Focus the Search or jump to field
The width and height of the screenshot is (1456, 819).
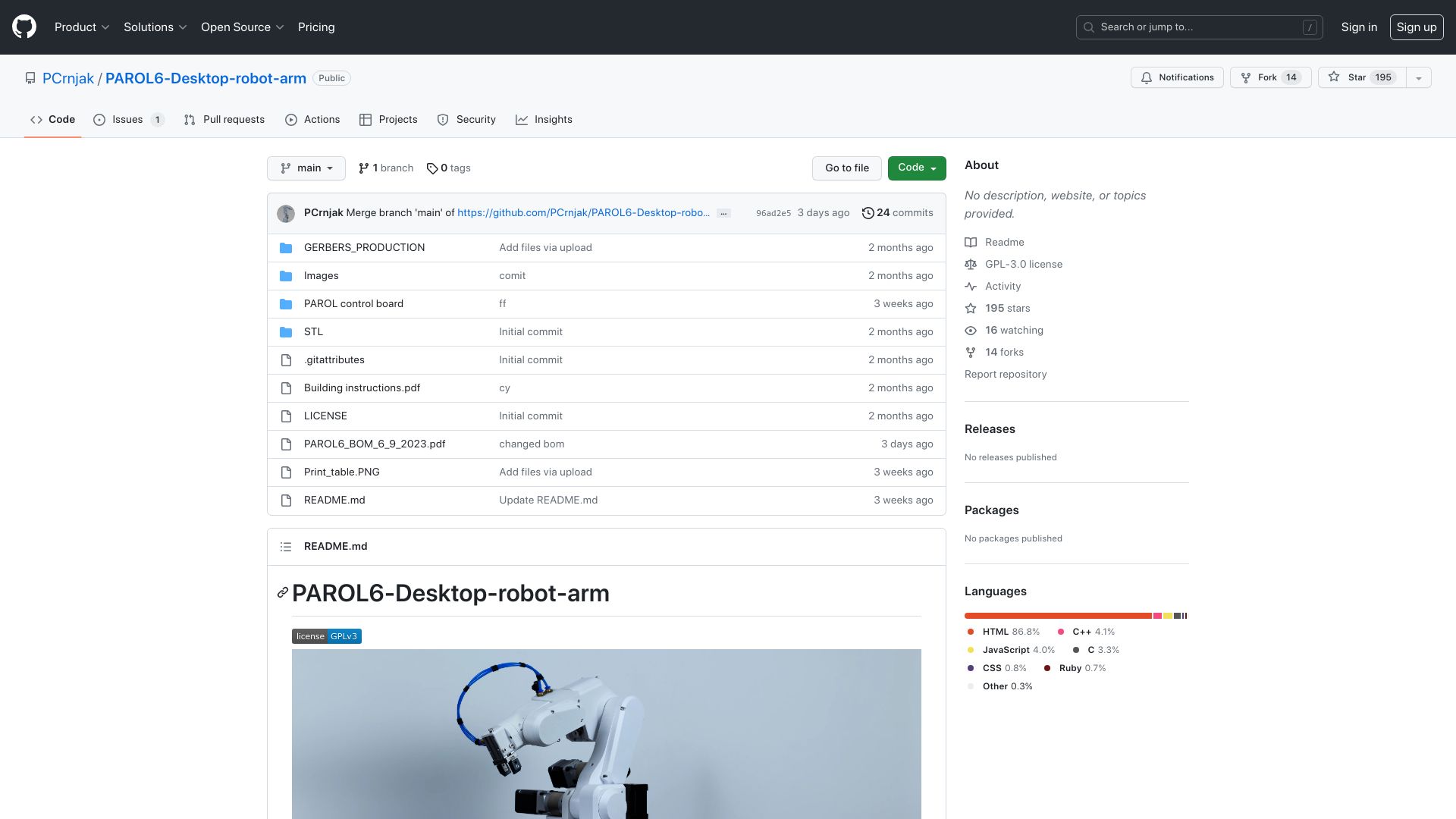point(1200,27)
